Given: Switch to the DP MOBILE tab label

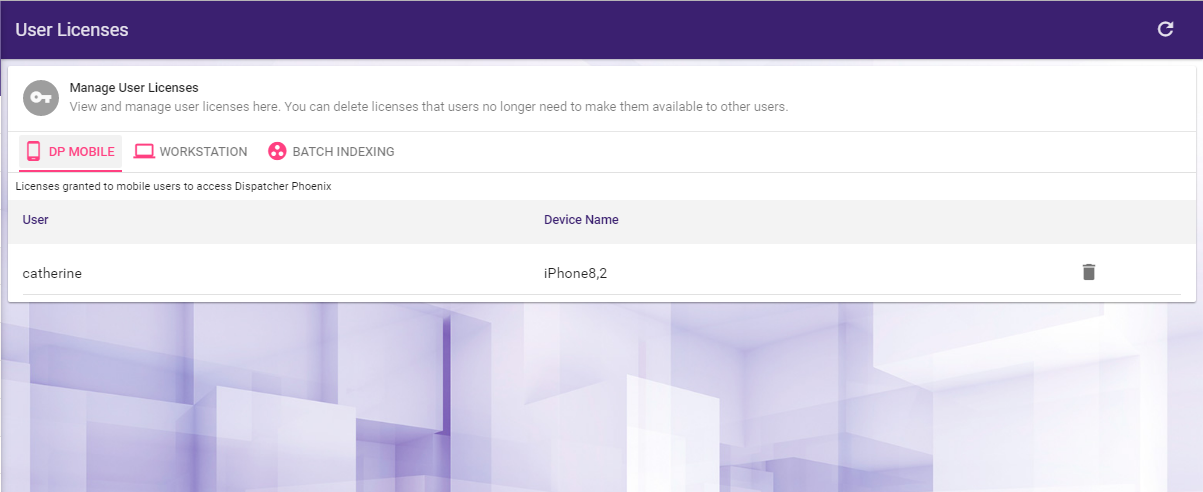Looking at the screenshot, I should [x=81, y=152].
